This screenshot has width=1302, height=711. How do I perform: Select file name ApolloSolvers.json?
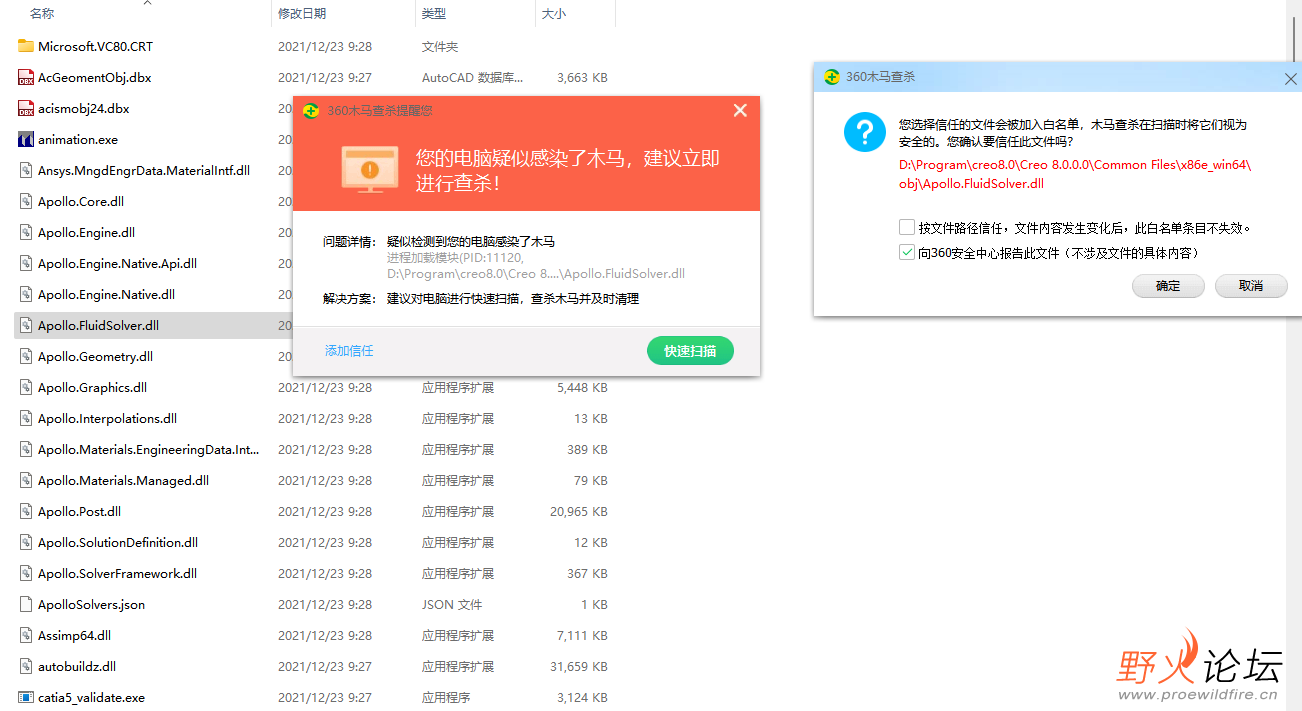pyautogui.click(x=91, y=604)
